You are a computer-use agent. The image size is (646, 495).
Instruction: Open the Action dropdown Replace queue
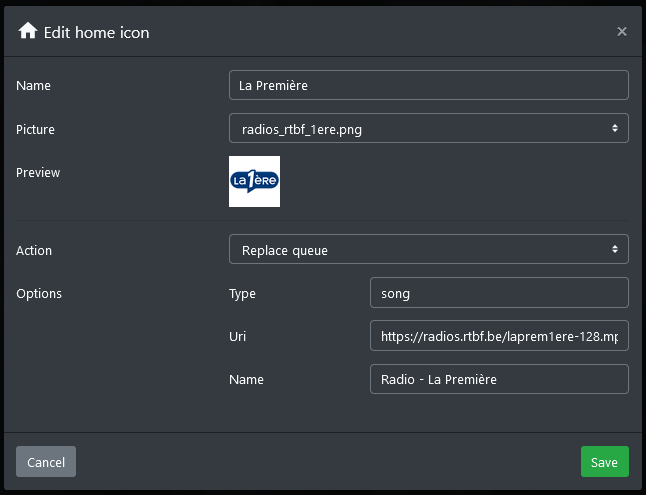(428, 249)
